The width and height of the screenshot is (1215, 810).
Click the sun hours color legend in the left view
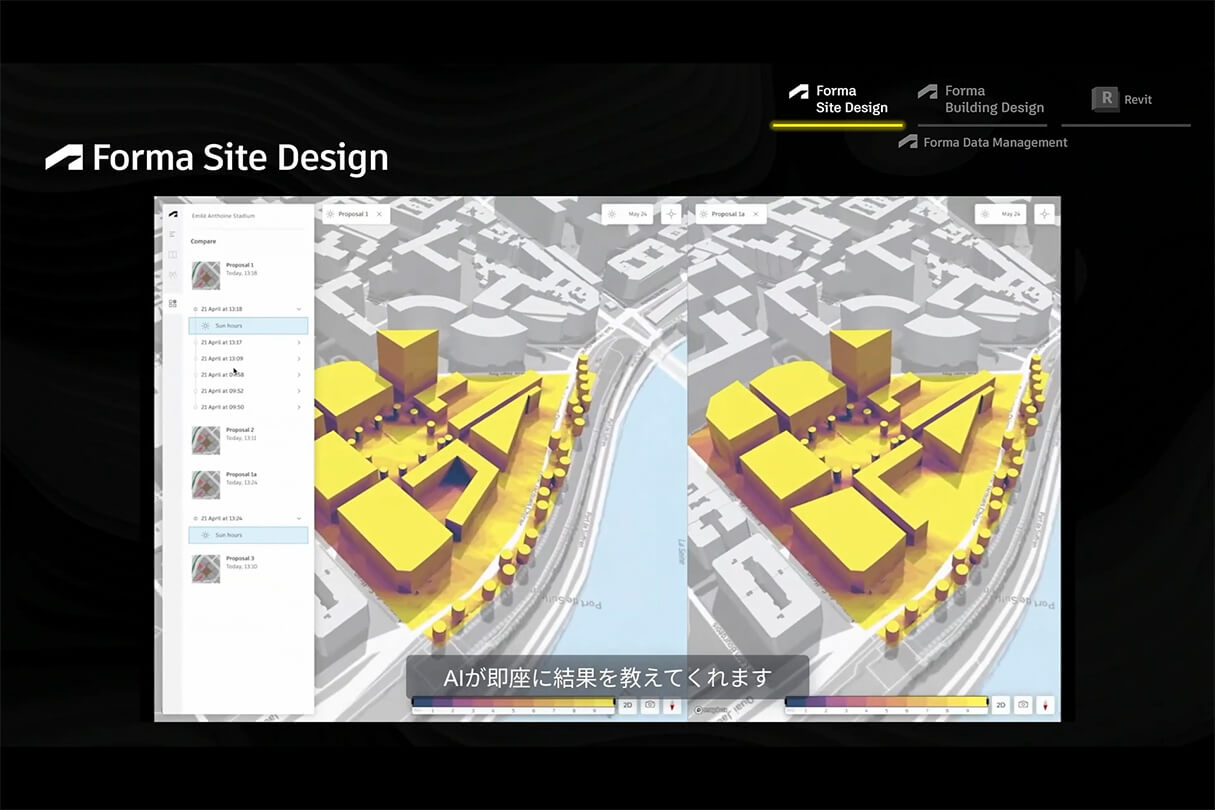point(514,705)
